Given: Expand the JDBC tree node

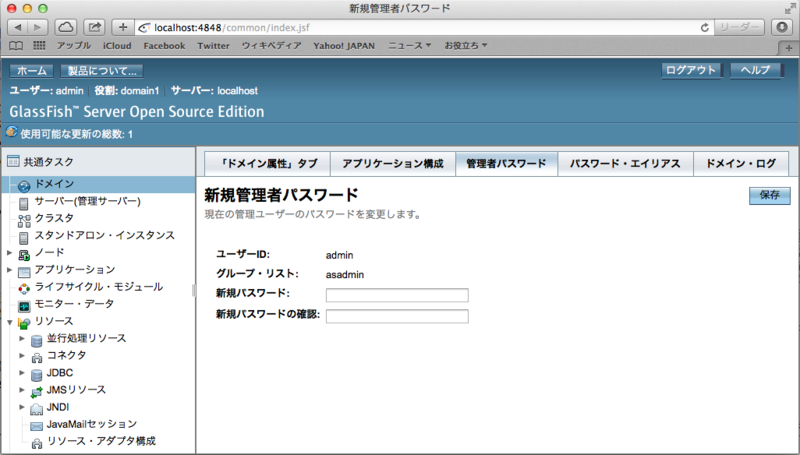Looking at the screenshot, I should coord(22,372).
